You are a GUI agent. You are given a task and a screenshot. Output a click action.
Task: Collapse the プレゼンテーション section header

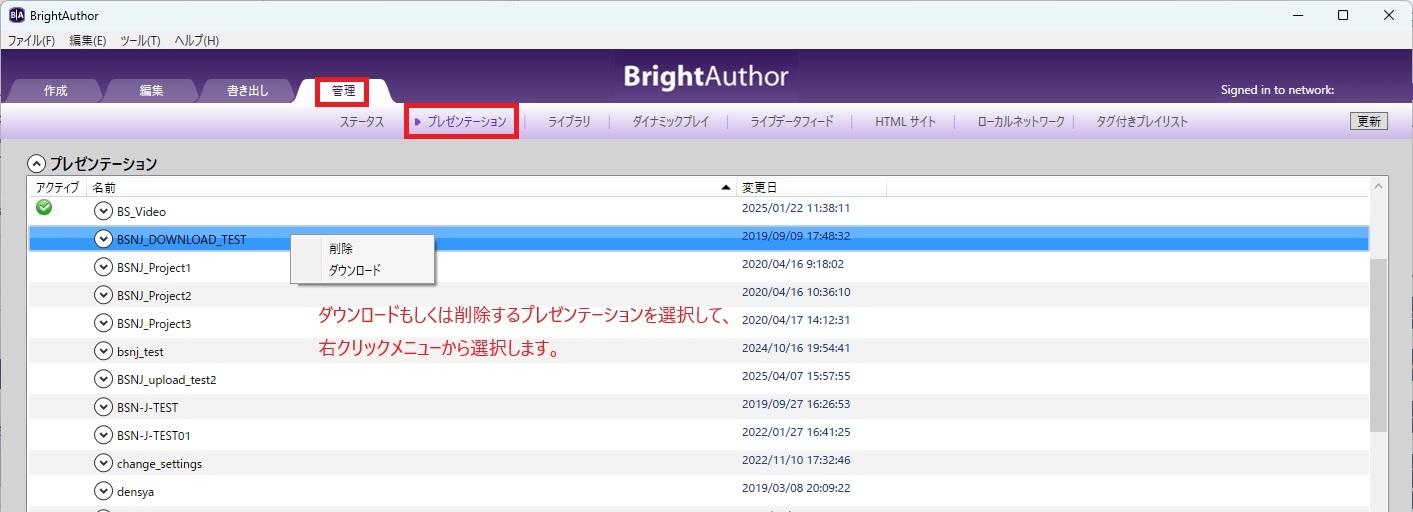(x=36, y=164)
